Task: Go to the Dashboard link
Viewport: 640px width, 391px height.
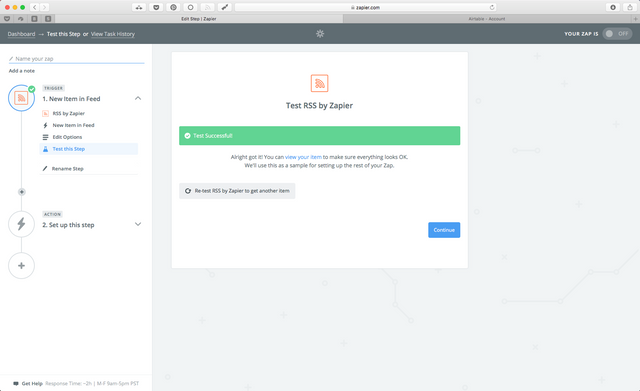Action: click(21, 34)
